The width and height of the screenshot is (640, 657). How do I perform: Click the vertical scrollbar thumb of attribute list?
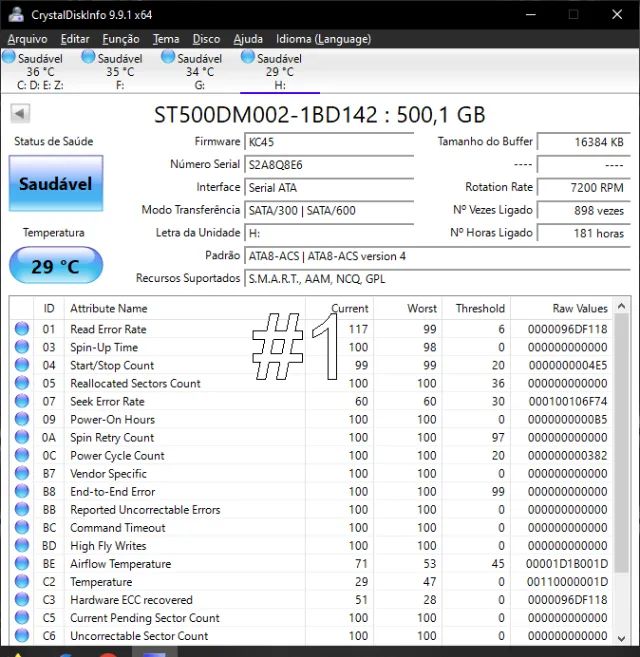pyautogui.click(x=622, y=443)
